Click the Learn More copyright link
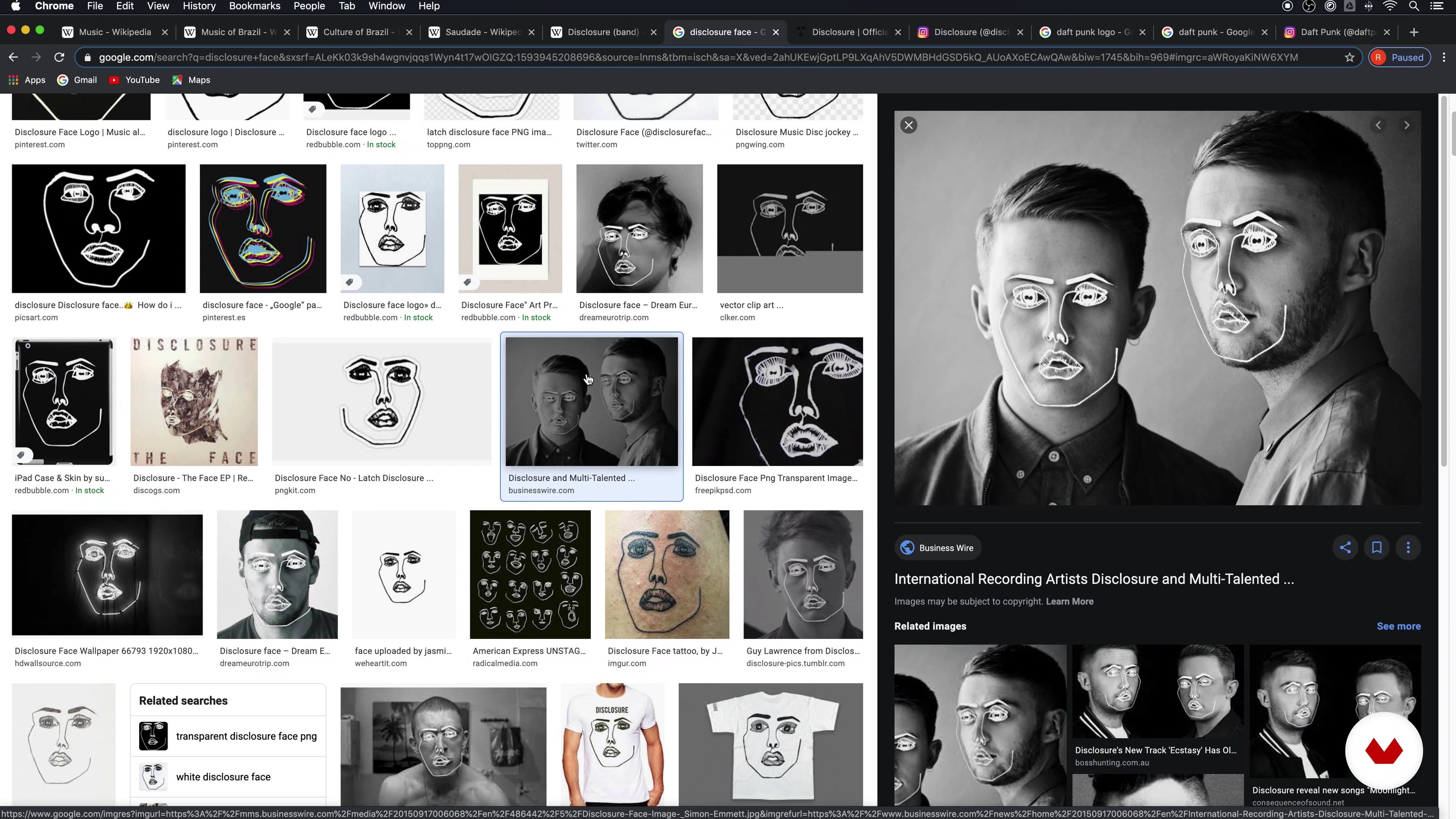This screenshot has width=1456, height=819. pyautogui.click(x=1069, y=601)
